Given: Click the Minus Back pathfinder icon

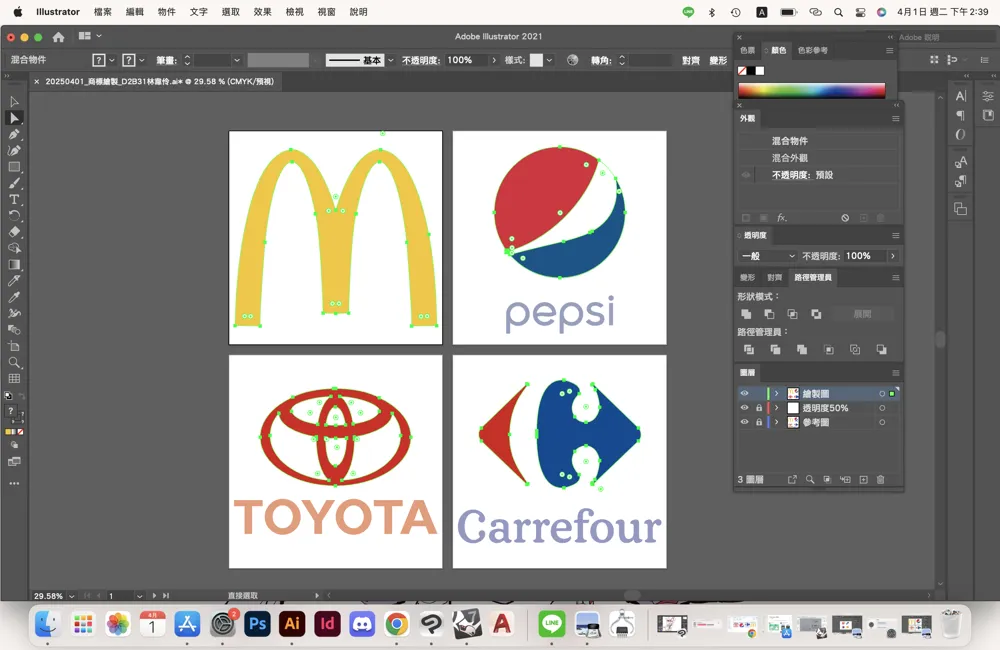Looking at the screenshot, I should pyautogui.click(x=881, y=350).
